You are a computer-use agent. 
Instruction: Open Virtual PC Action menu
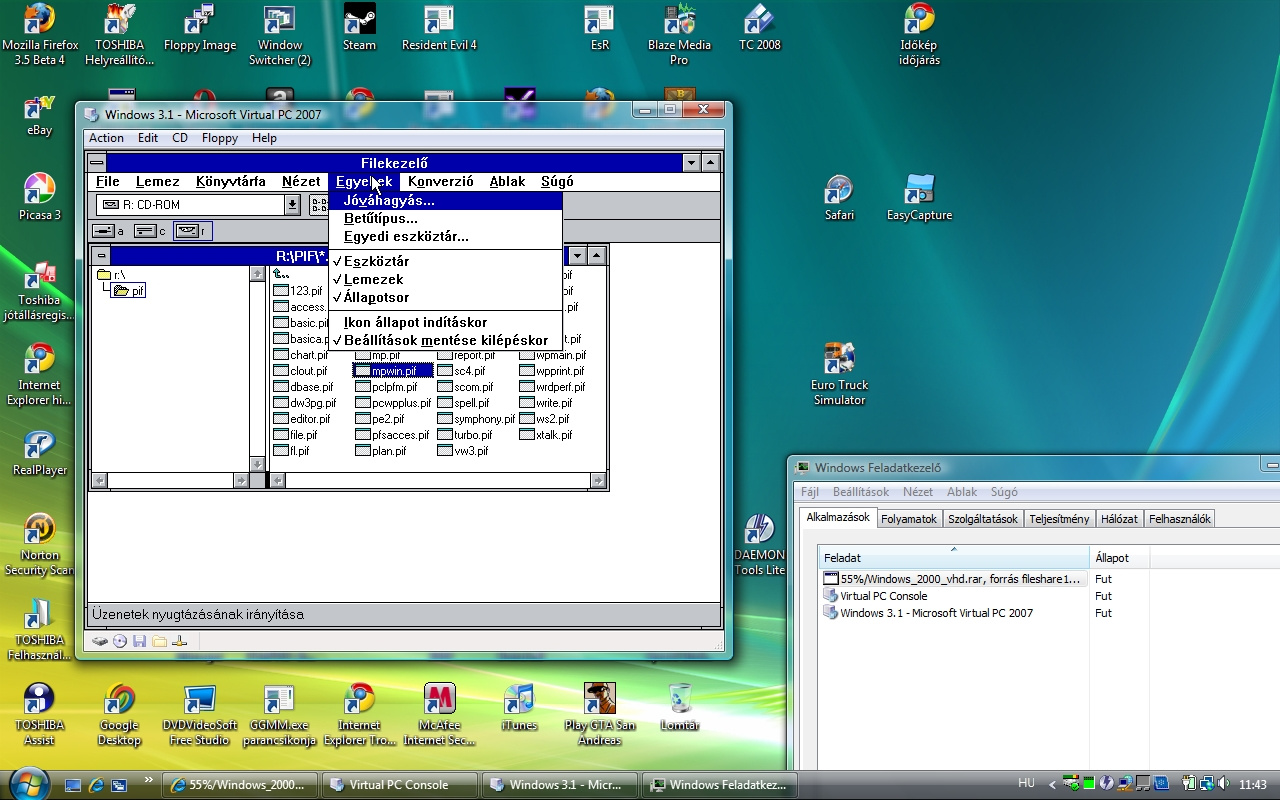tap(106, 138)
